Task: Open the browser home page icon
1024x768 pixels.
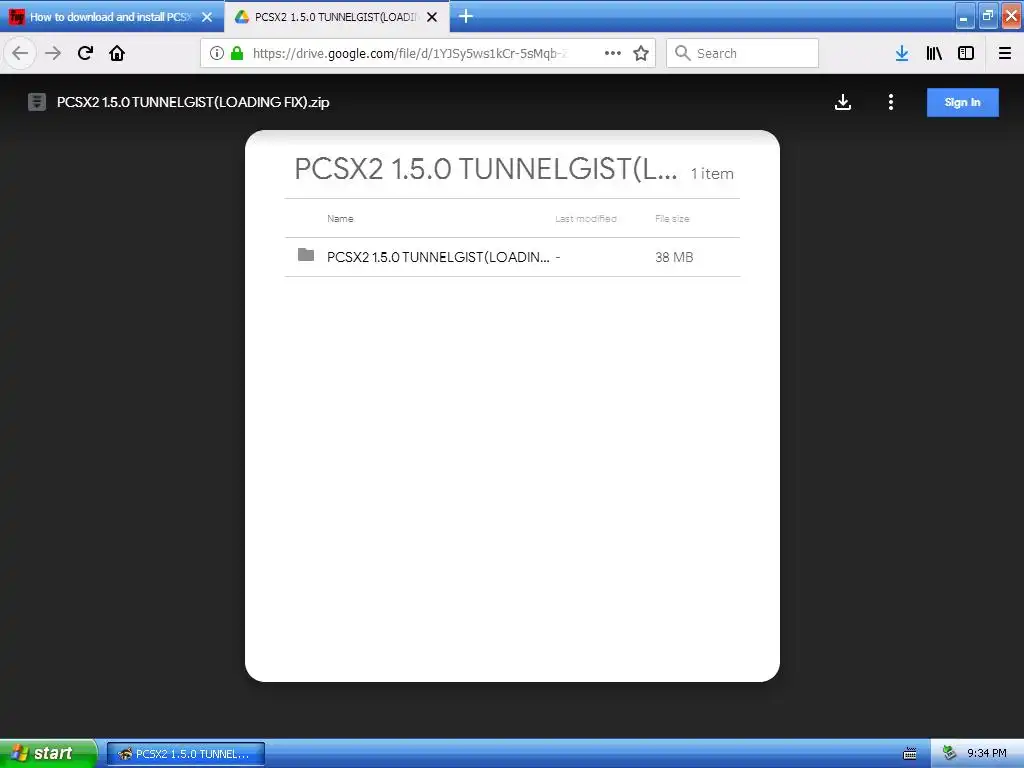Action: click(117, 54)
